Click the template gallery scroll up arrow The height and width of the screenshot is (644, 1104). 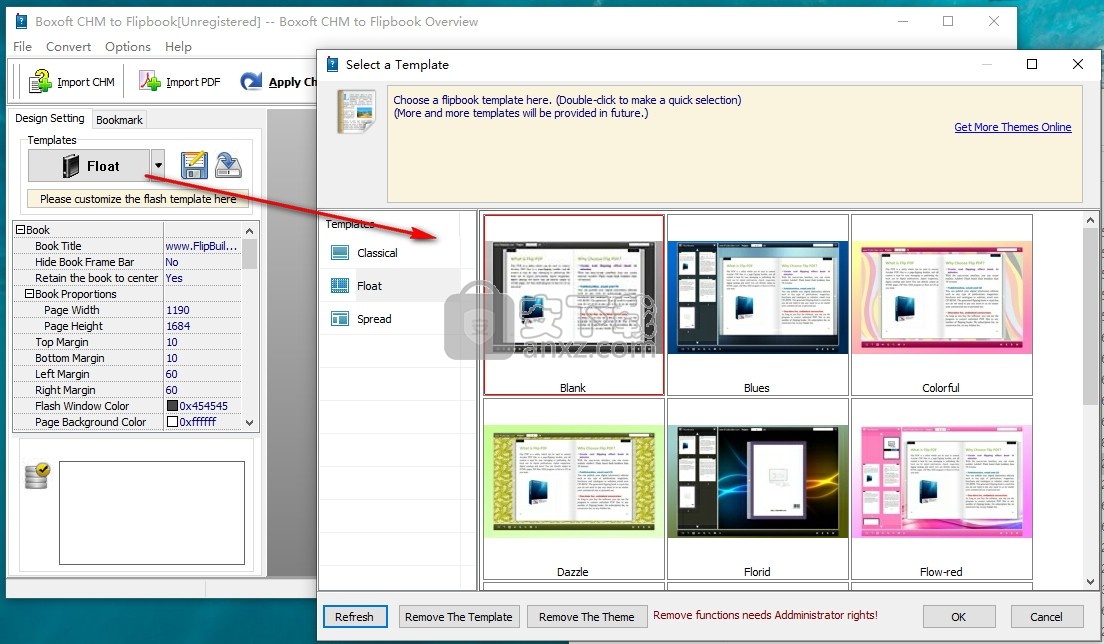coord(1090,220)
